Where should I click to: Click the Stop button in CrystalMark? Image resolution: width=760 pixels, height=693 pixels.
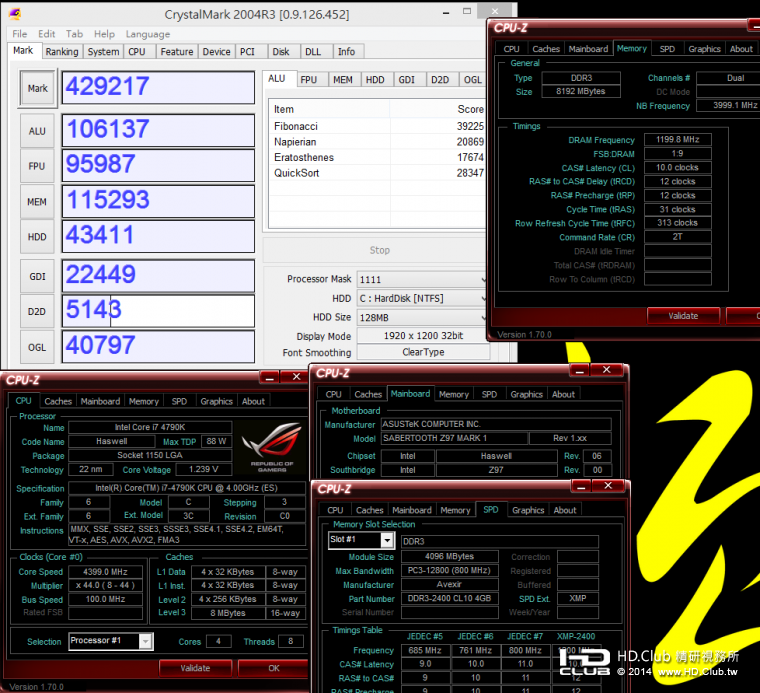pos(380,250)
